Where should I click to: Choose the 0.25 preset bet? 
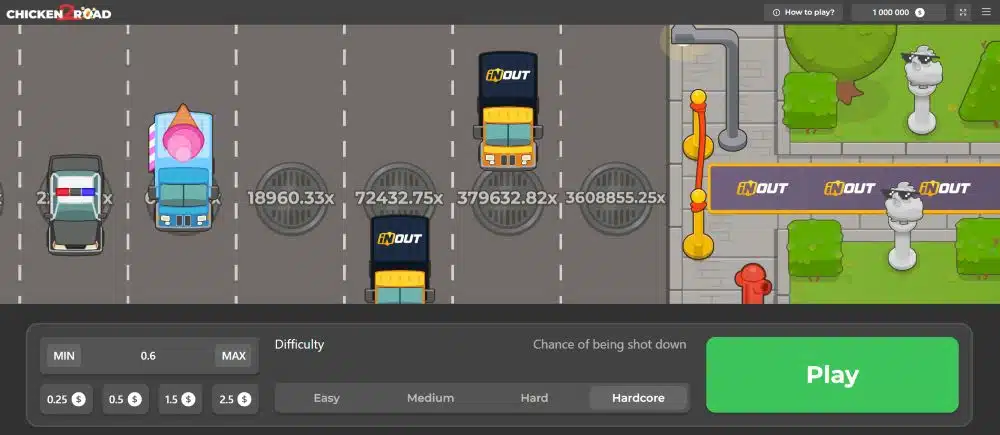pyautogui.click(x=66, y=399)
